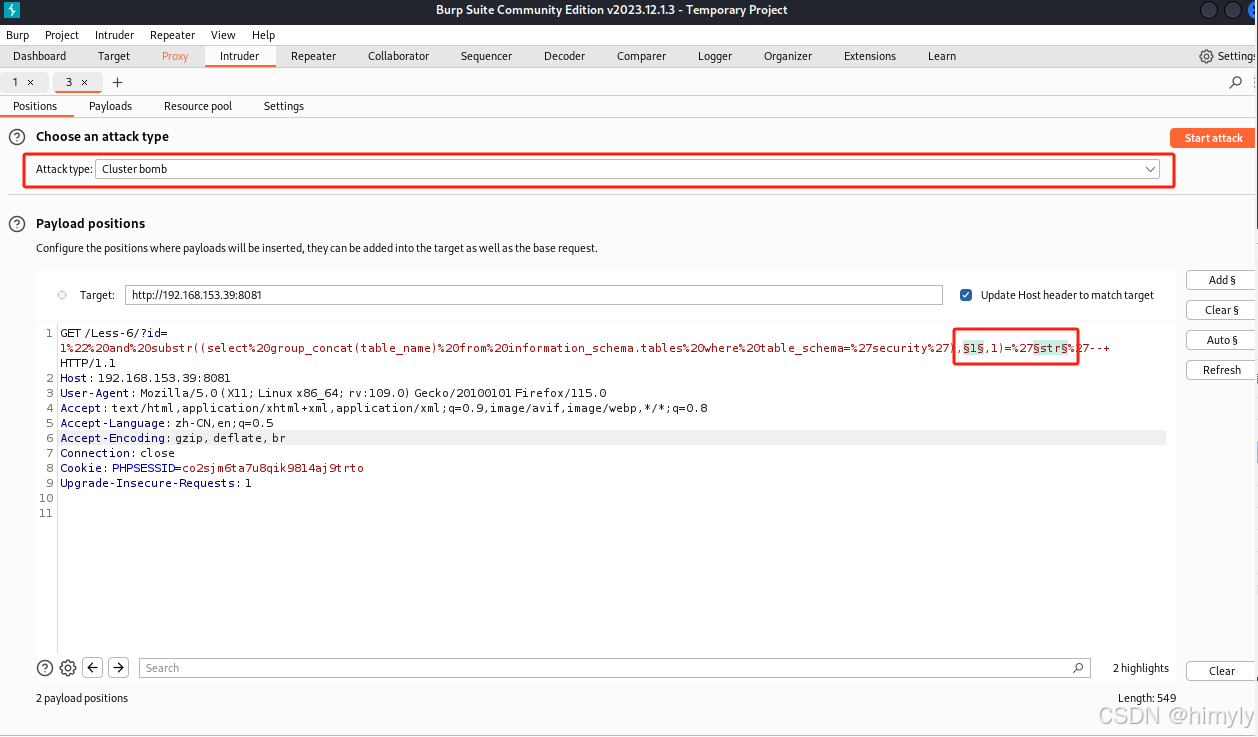Click Clear button next to highlights count
This screenshot has width=1258, height=737.
click(1222, 671)
